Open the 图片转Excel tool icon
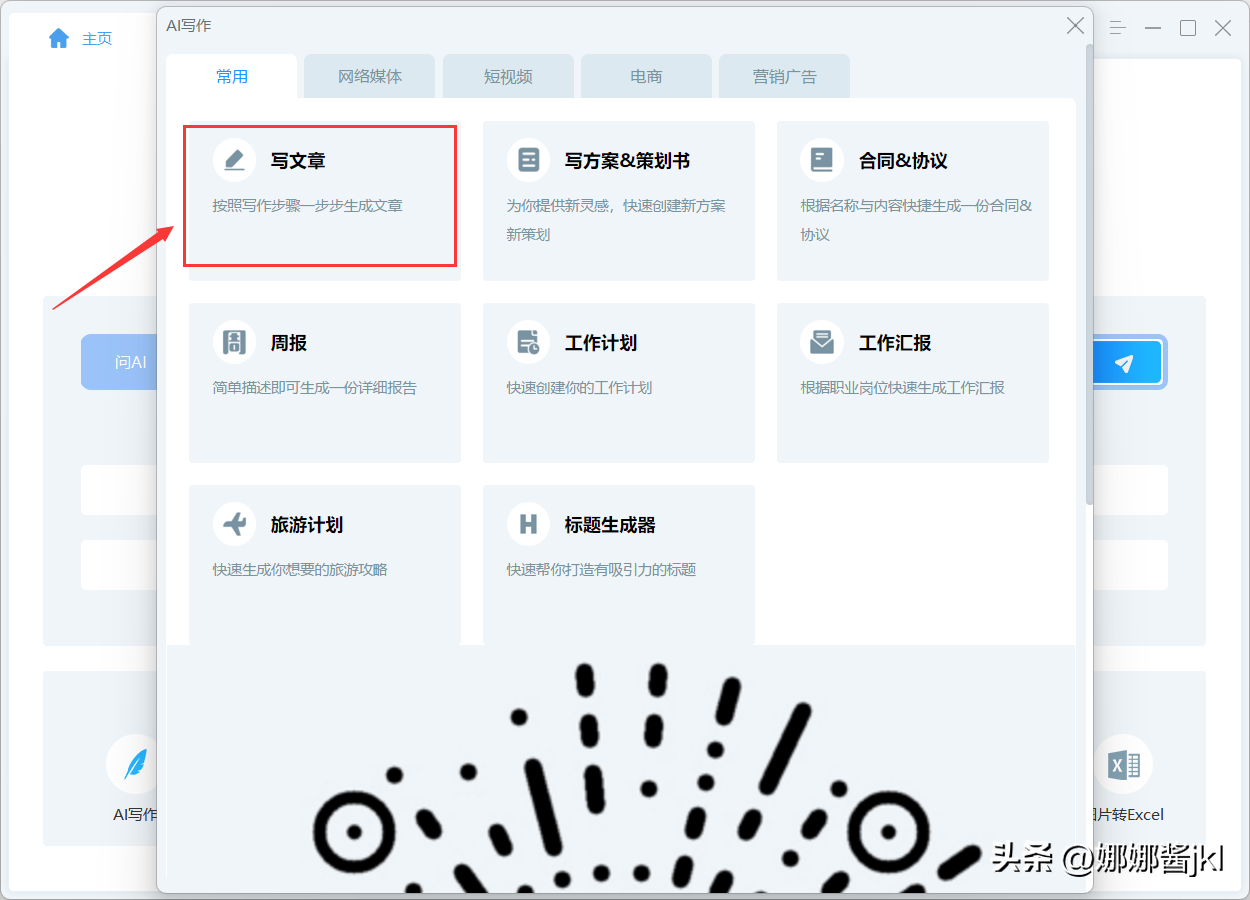Screen dimensions: 1250x900 point(1124,763)
